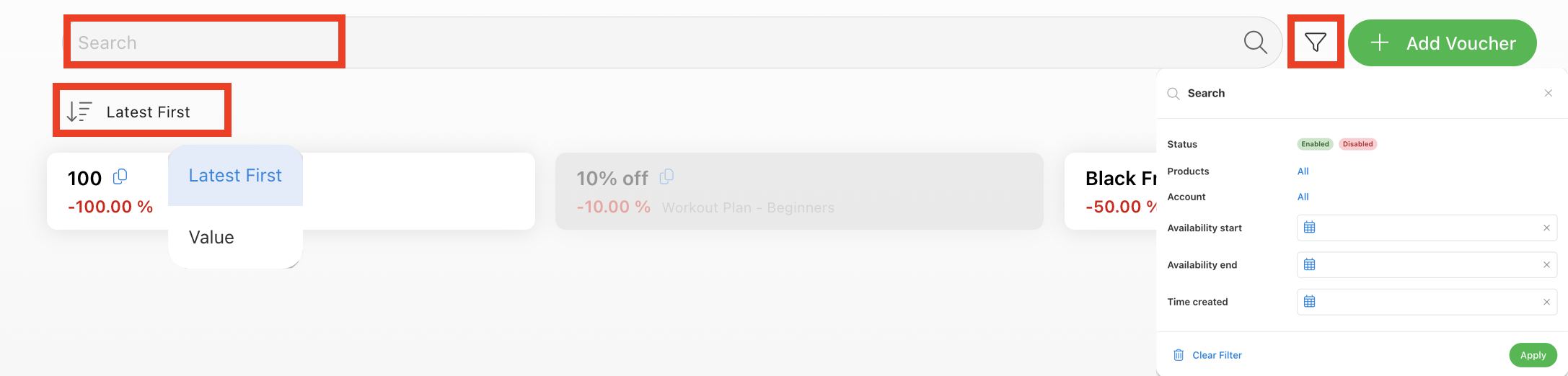Select Latest First sort option
The width and height of the screenshot is (1568, 376).
[235, 176]
